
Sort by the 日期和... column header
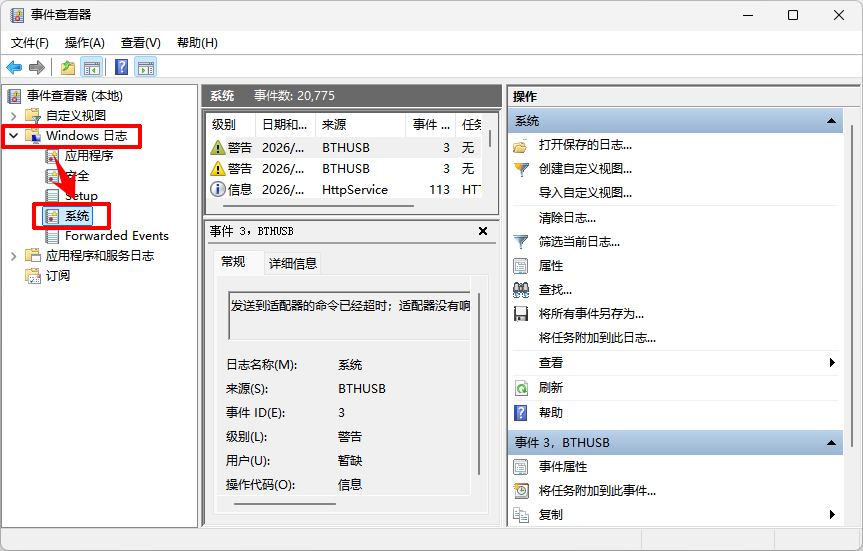click(285, 125)
